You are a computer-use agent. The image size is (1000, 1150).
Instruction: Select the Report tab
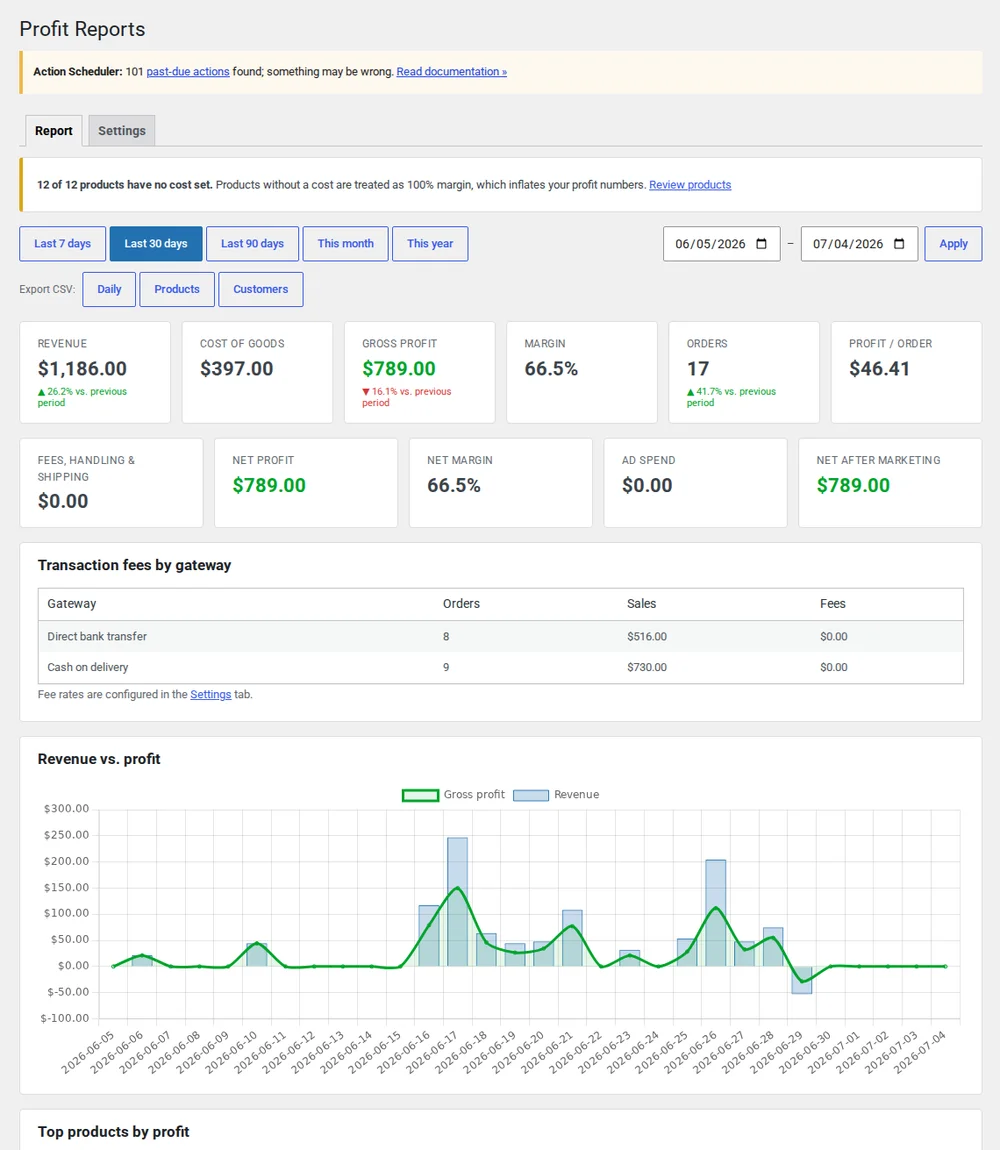[x=54, y=131]
